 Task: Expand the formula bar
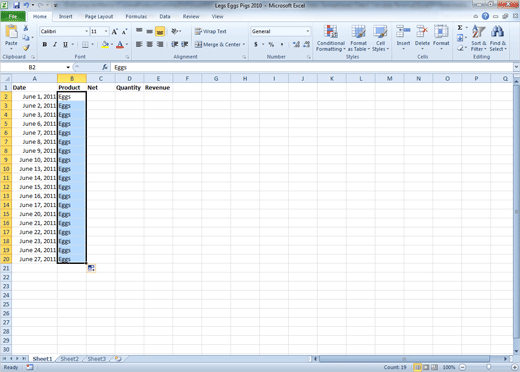tap(516, 67)
